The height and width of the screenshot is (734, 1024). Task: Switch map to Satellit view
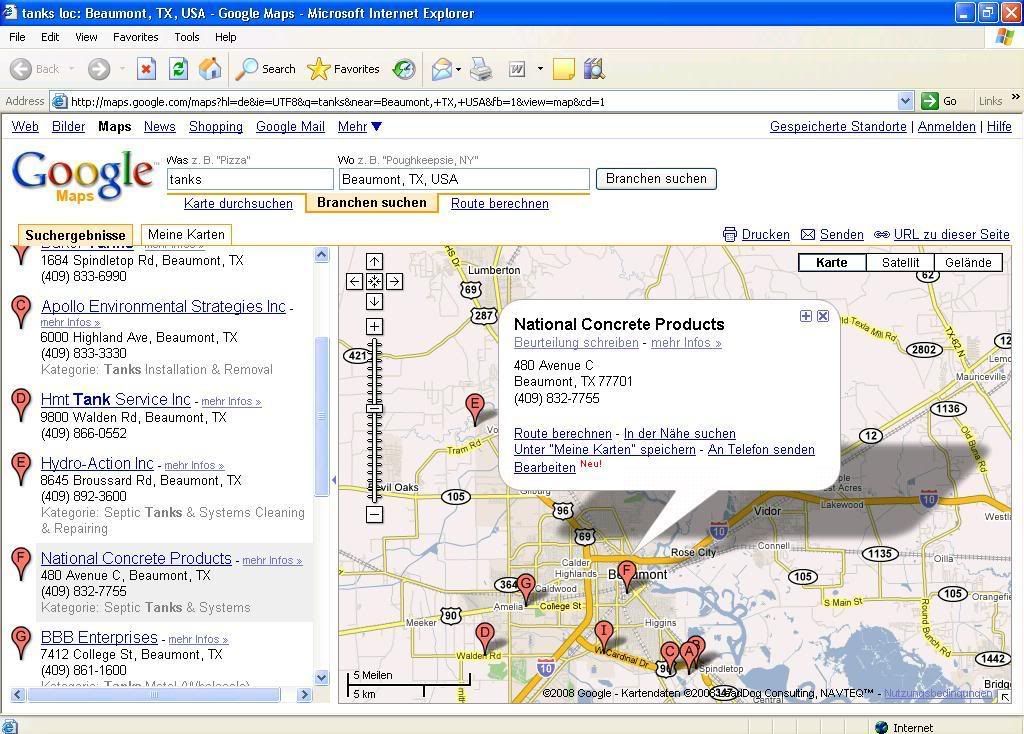pos(900,263)
